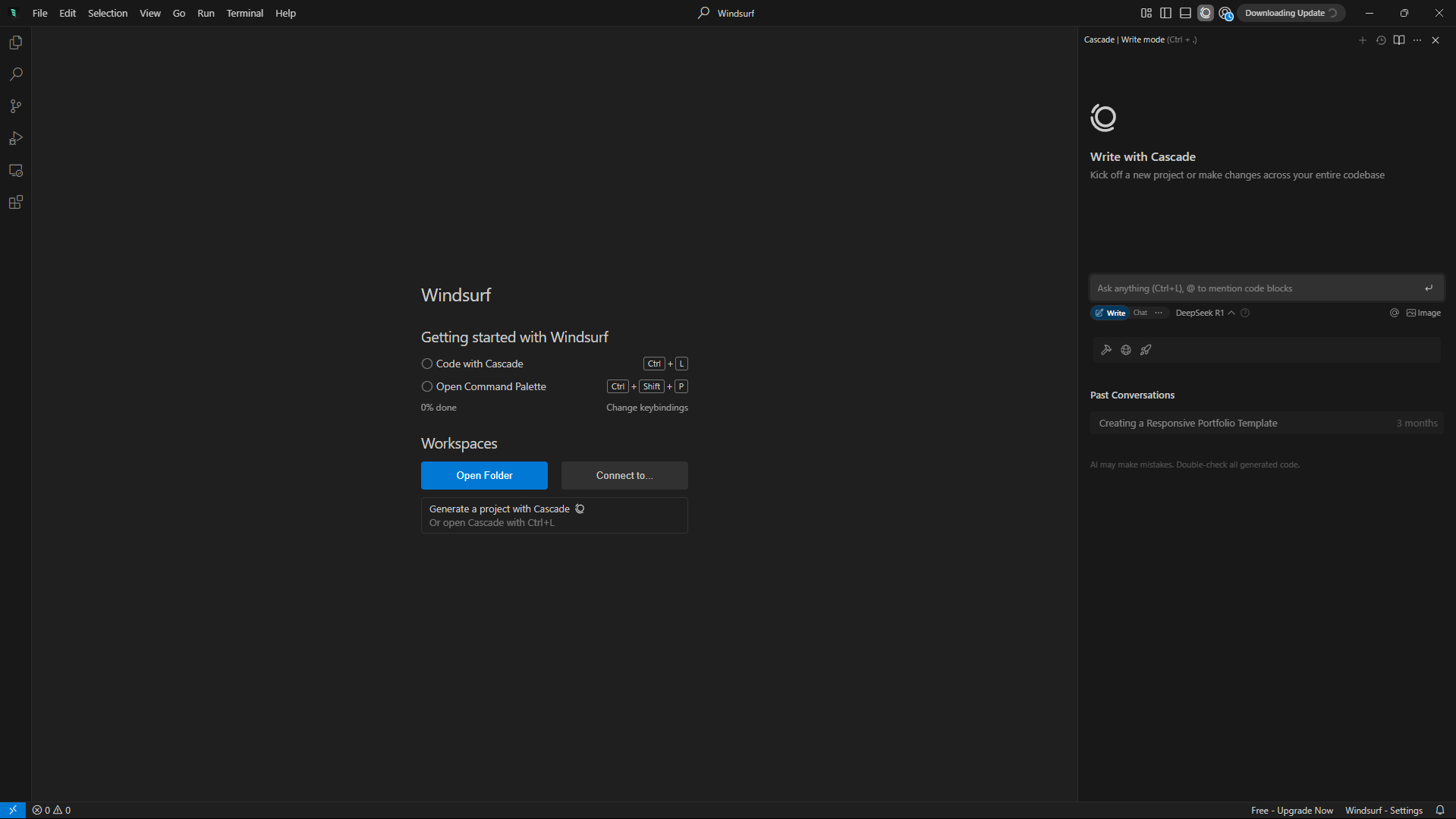Attach an Image to Cascade prompt
This screenshot has height=819, width=1456.
click(1423, 313)
